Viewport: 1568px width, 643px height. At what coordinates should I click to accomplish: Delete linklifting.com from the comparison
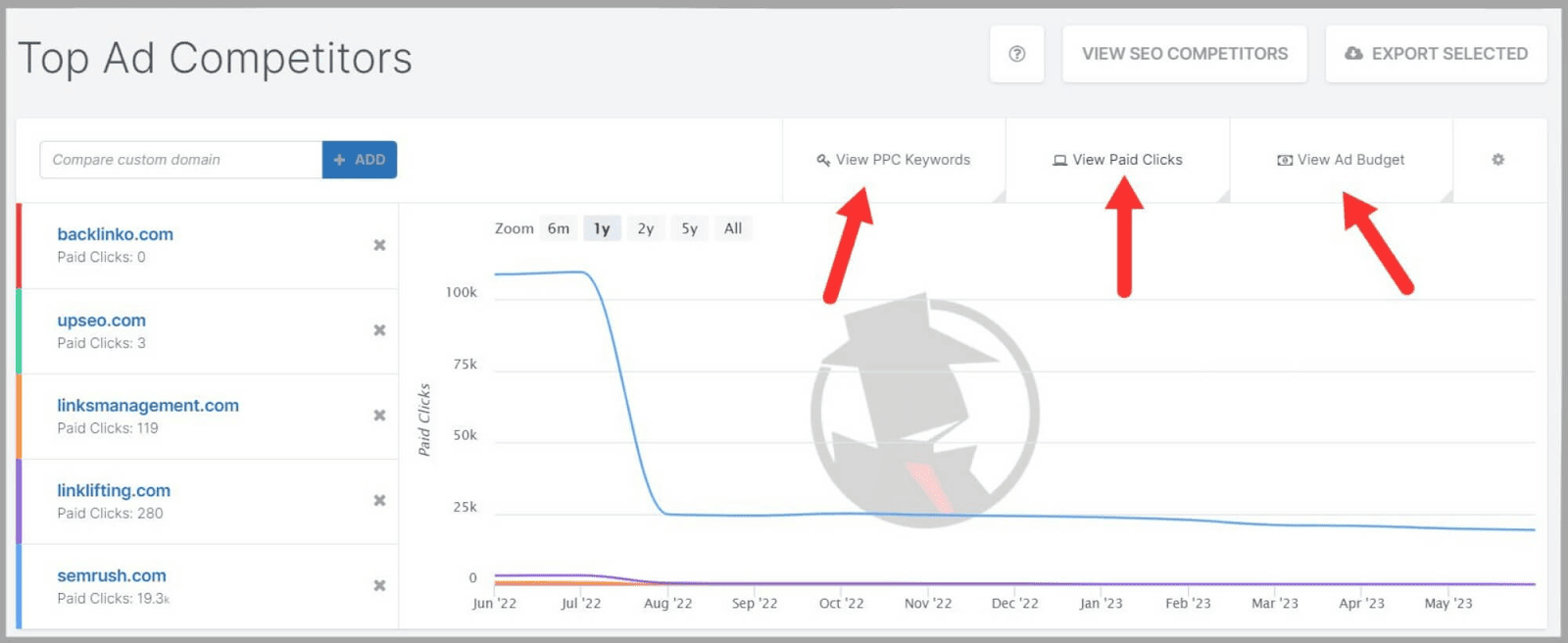click(379, 501)
